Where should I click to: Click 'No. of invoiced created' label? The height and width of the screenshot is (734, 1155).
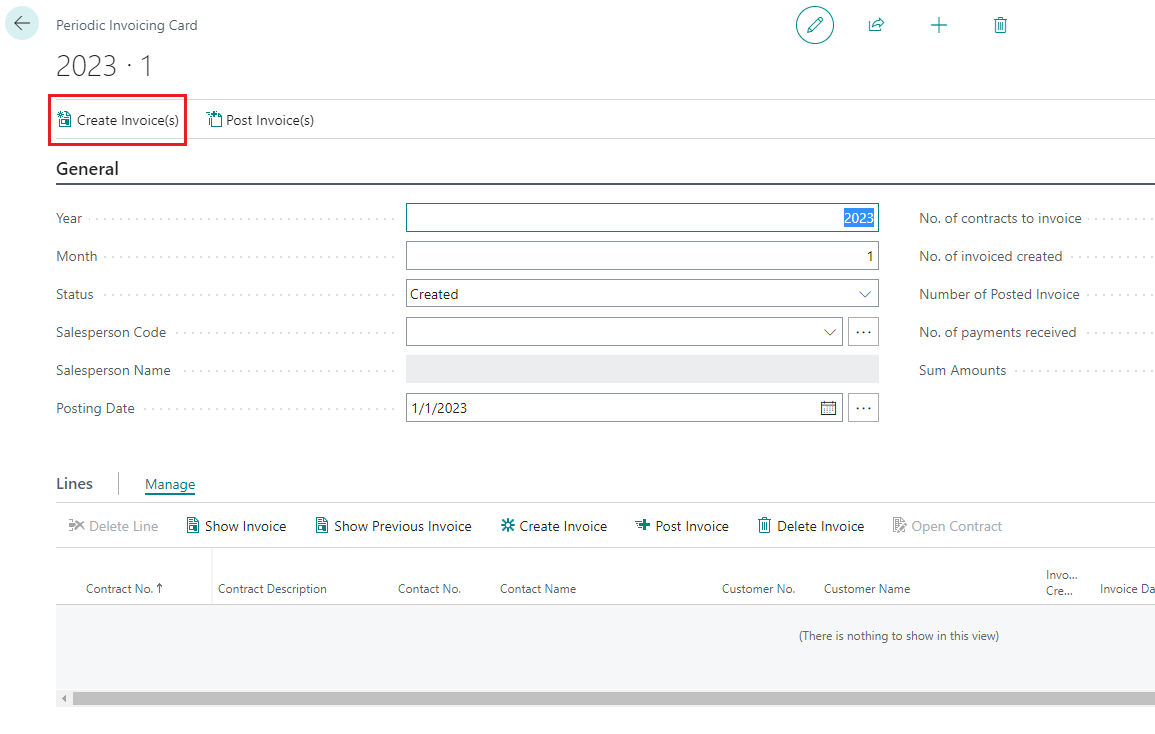pyautogui.click(x=991, y=256)
